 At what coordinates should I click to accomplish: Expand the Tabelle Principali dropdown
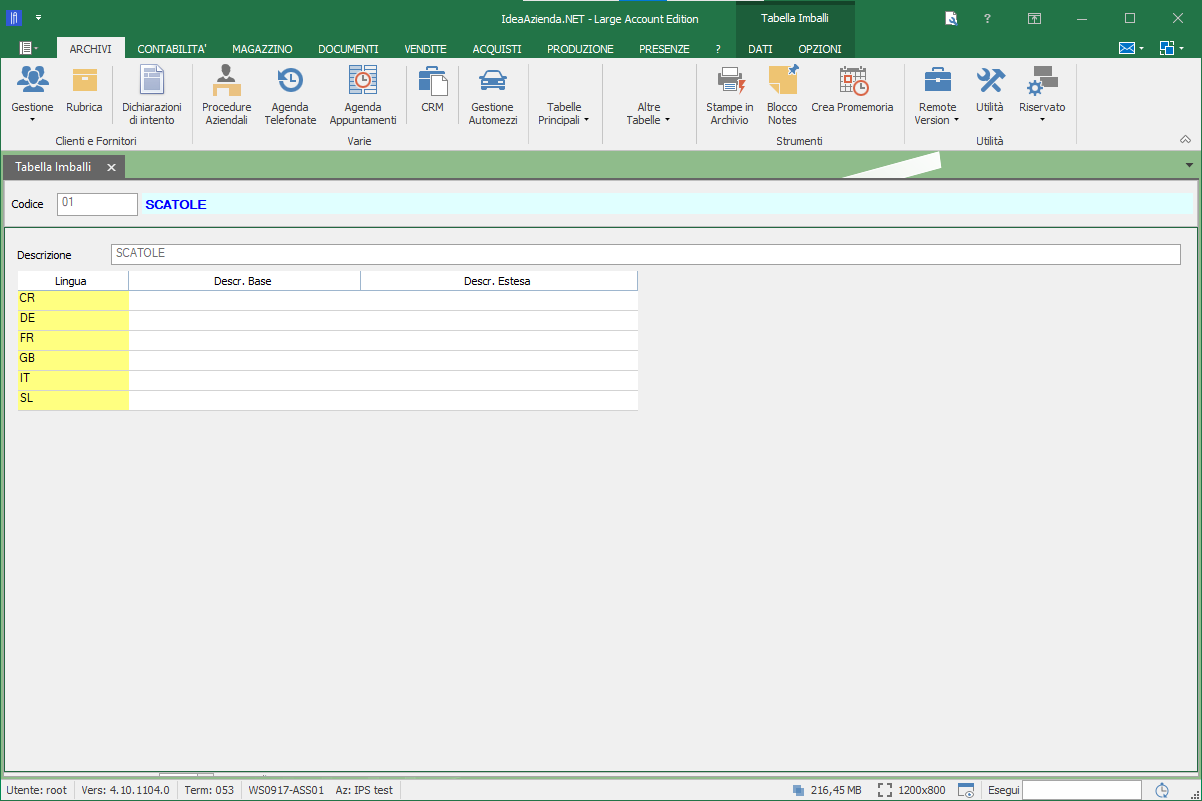564,113
